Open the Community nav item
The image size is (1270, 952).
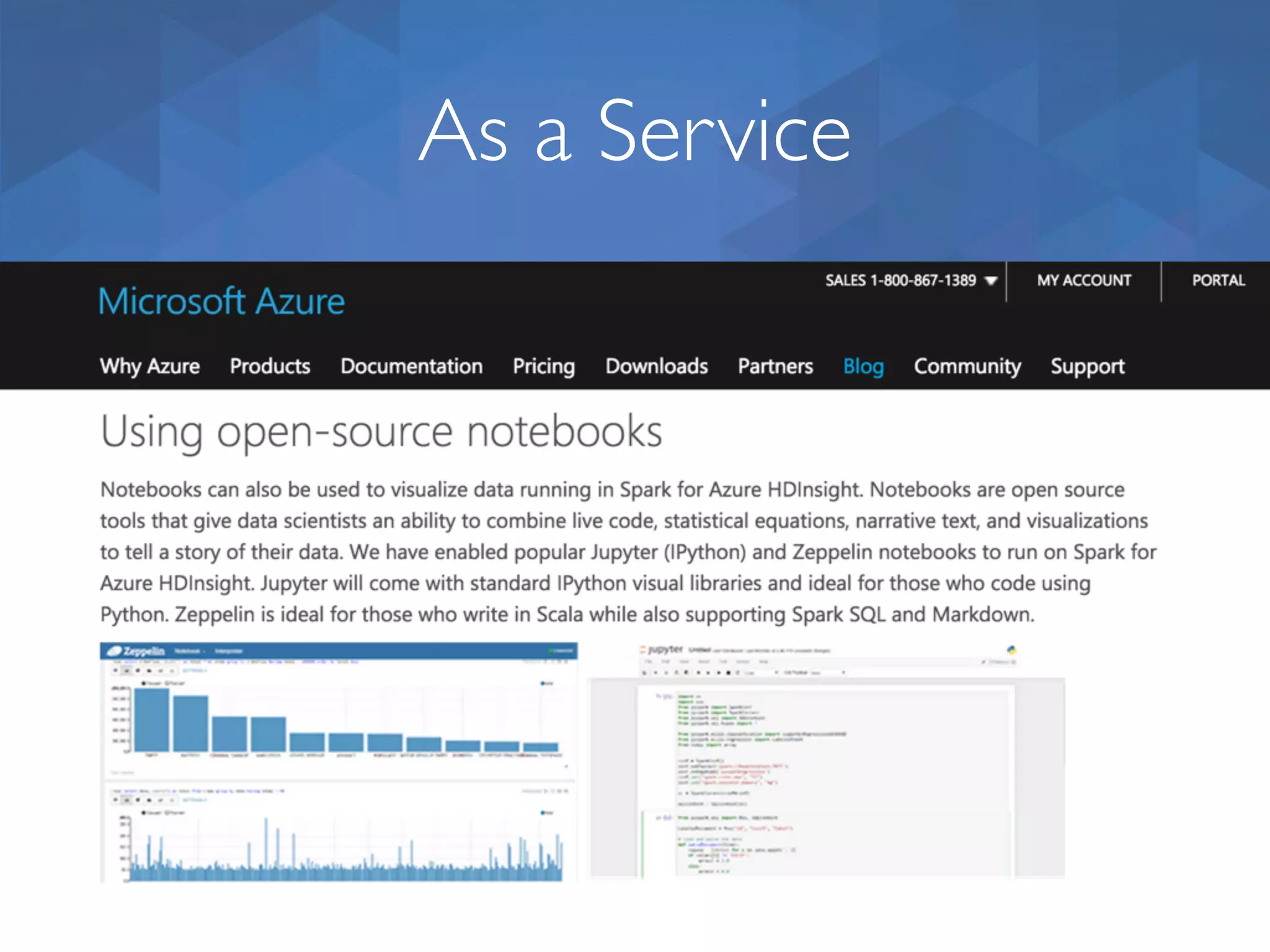tap(967, 366)
